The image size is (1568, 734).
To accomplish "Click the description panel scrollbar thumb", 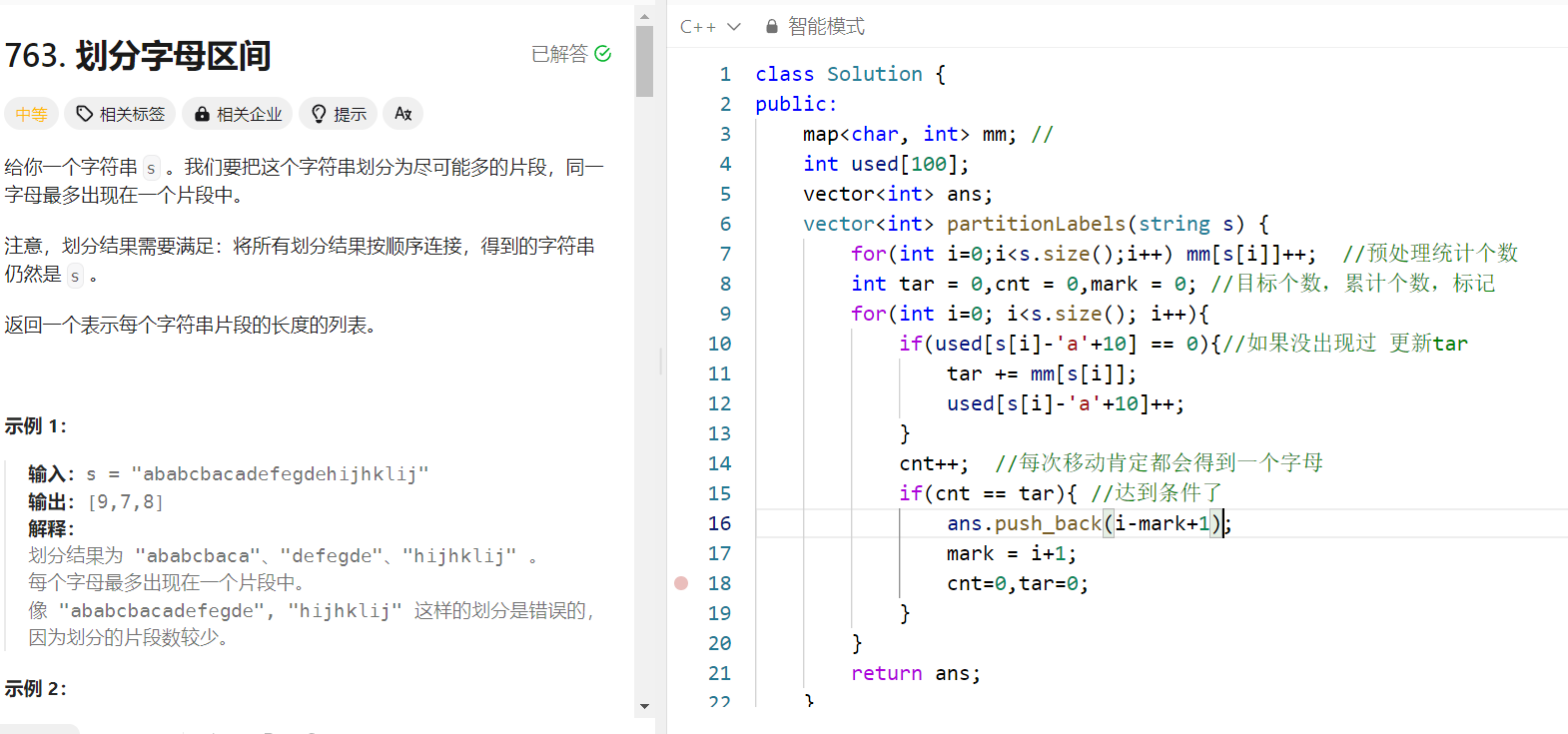I will click(644, 61).
